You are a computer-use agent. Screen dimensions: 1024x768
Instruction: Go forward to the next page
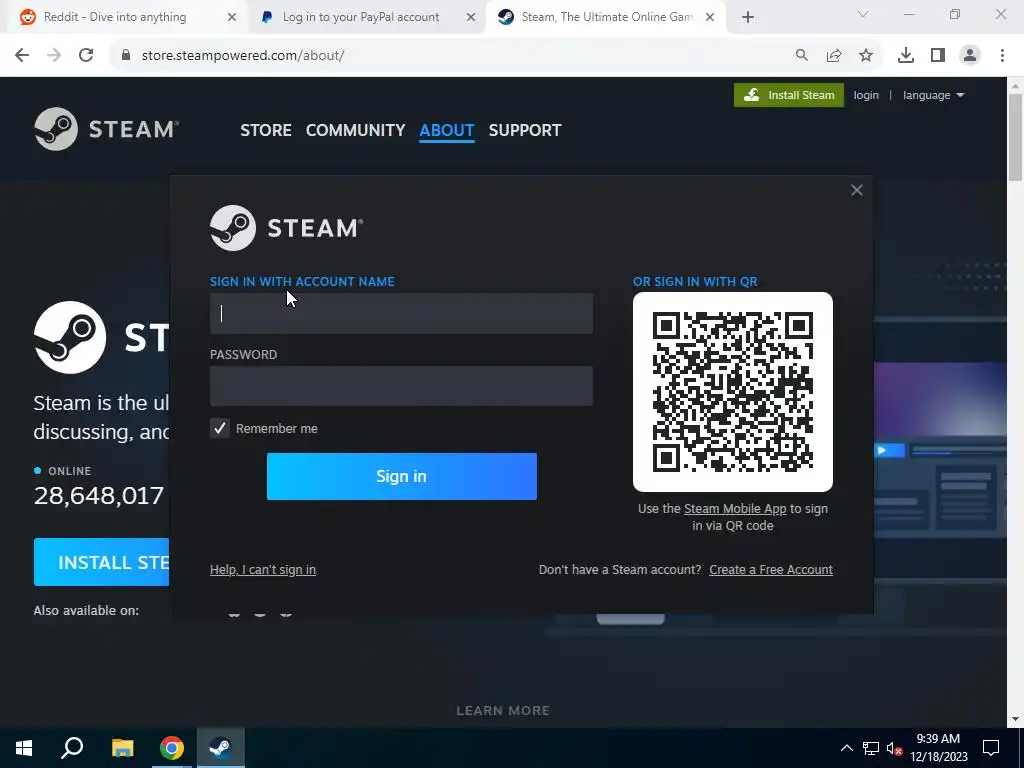tap(54, 56)
